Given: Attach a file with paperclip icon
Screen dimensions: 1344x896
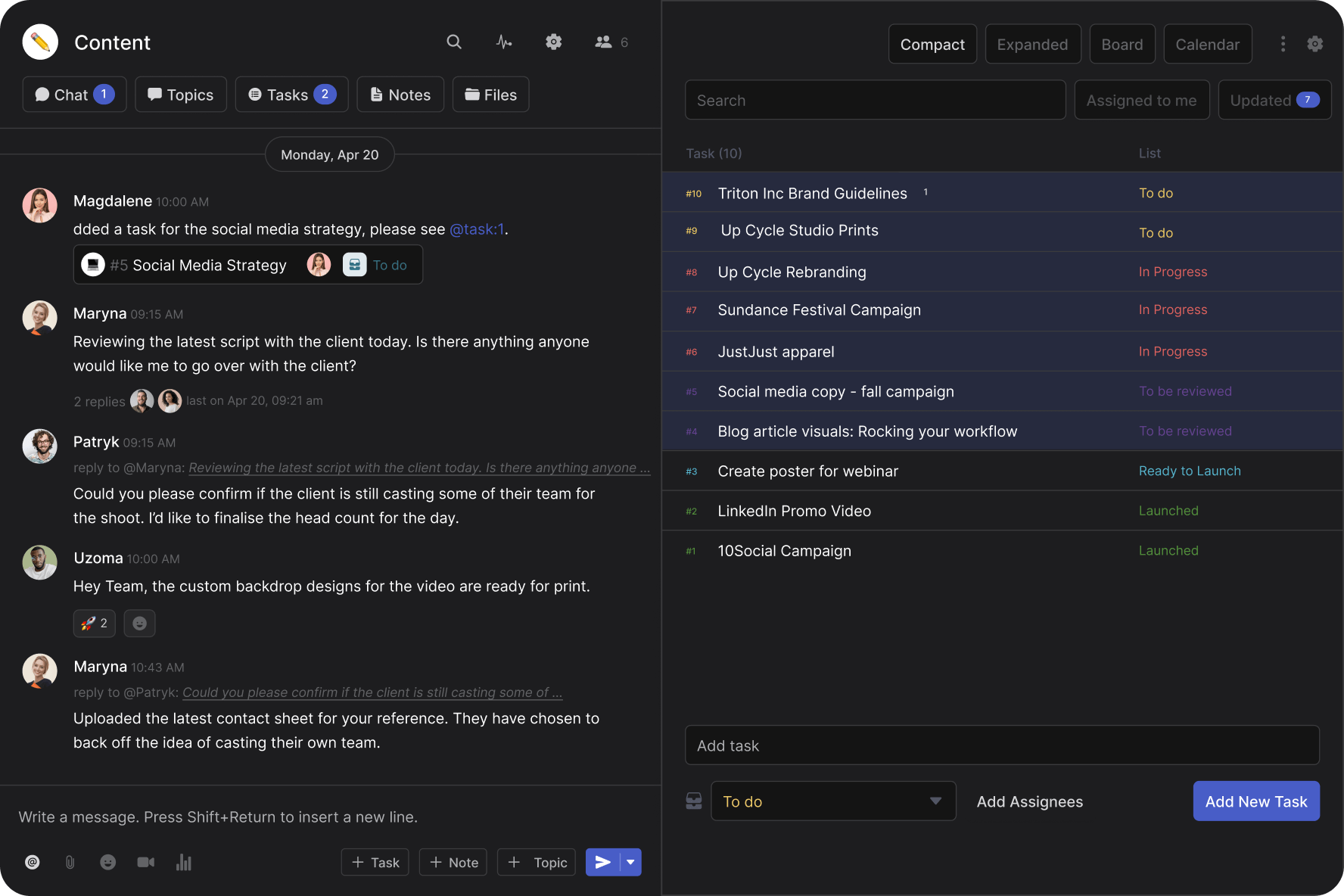Looking at the screenshot, I should [x=70, y=862].
